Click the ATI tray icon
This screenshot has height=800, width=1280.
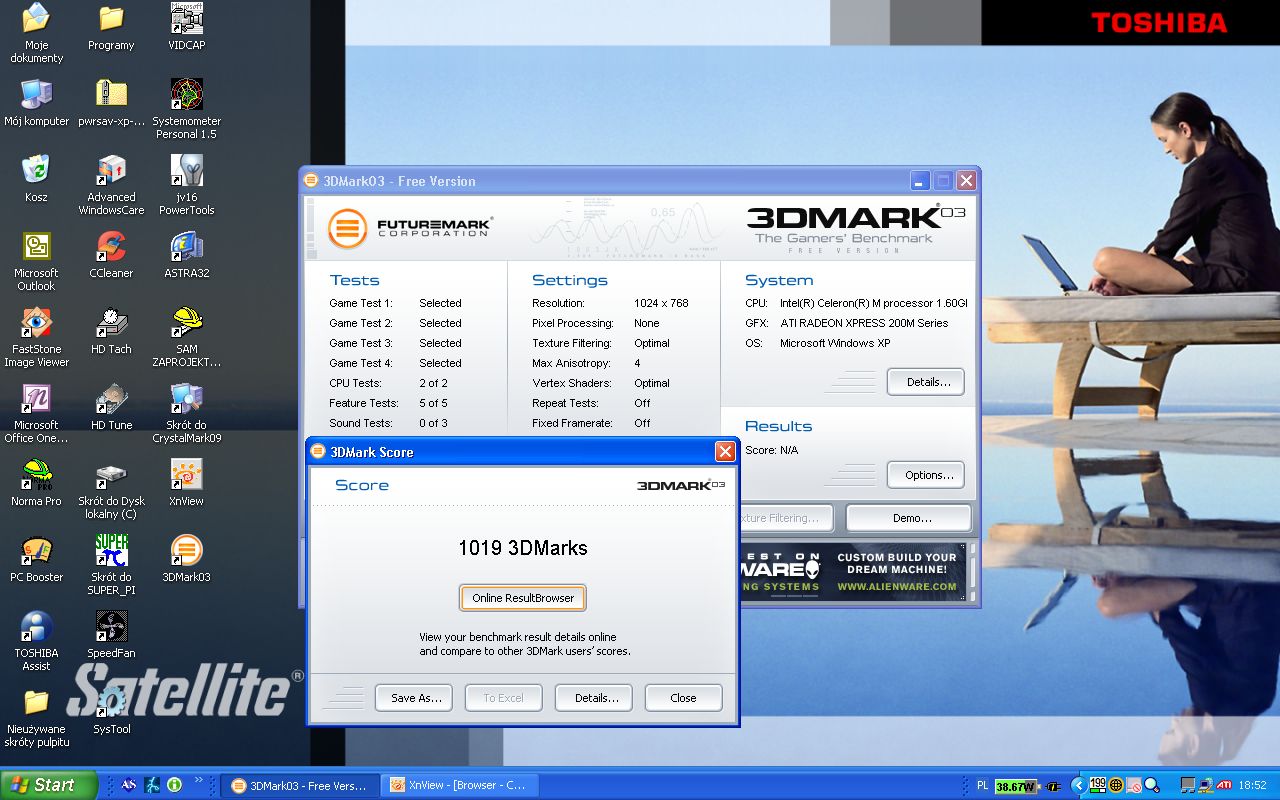coord(1223,785)
